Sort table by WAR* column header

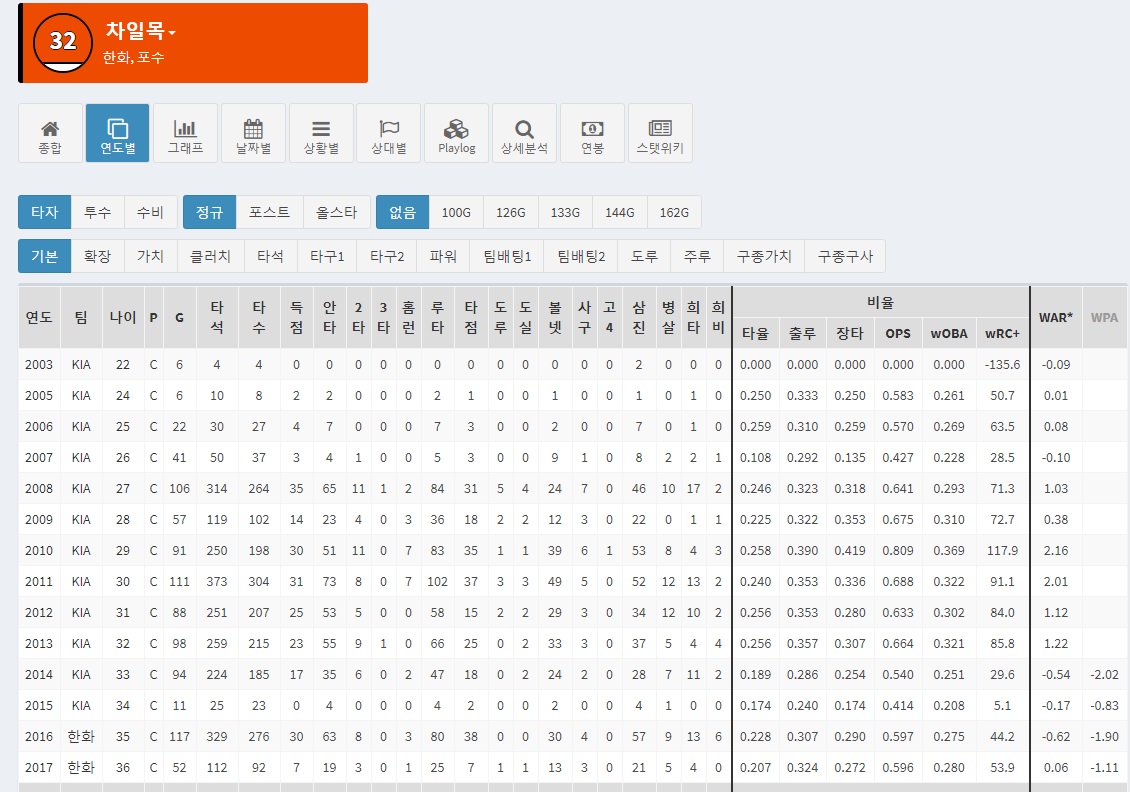pyautogui.click(x=1056, y=317)
